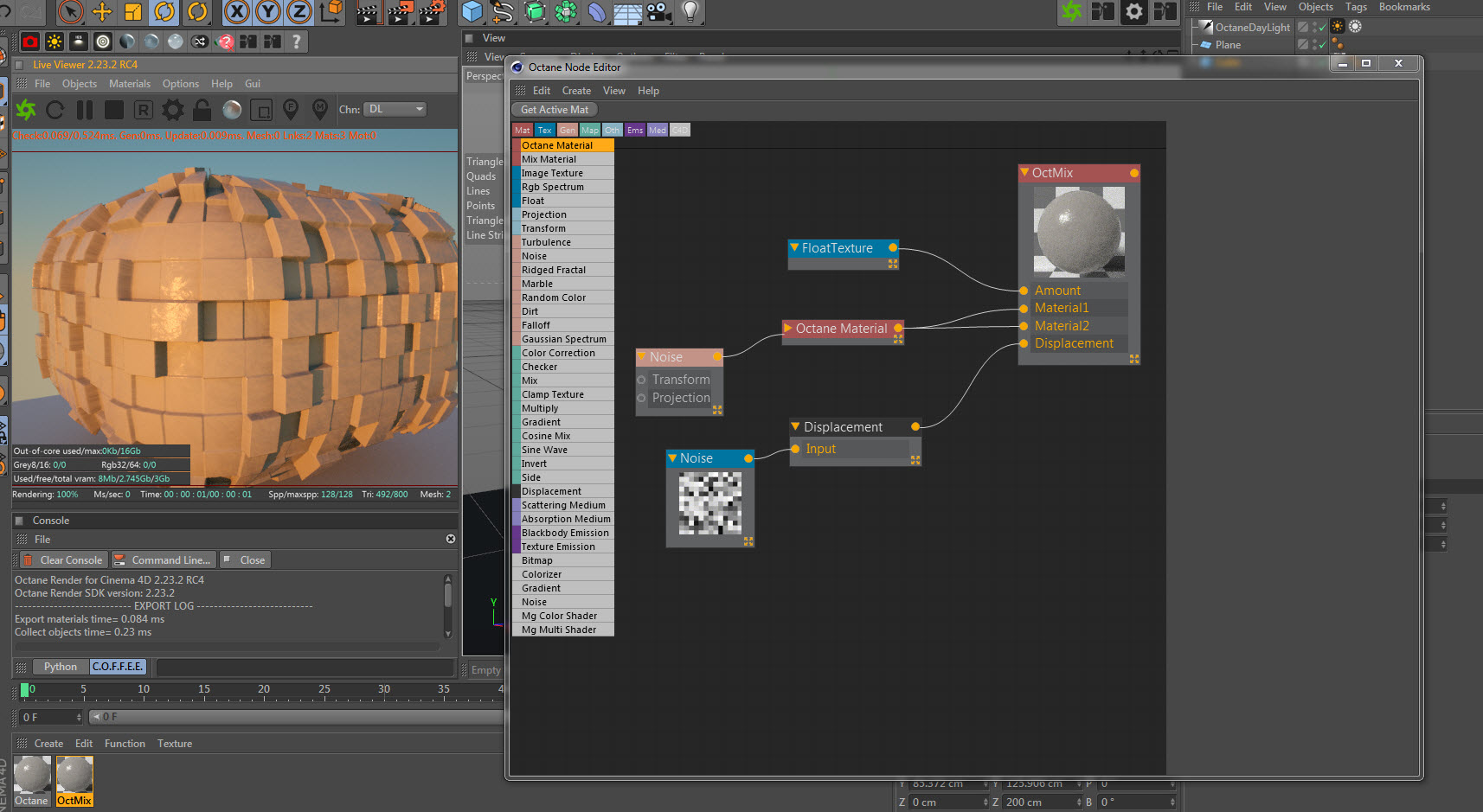The width and height of the screenshot is (1483, 812).
Task: Open the Function menu in material manager
Action: pos(125,744)
